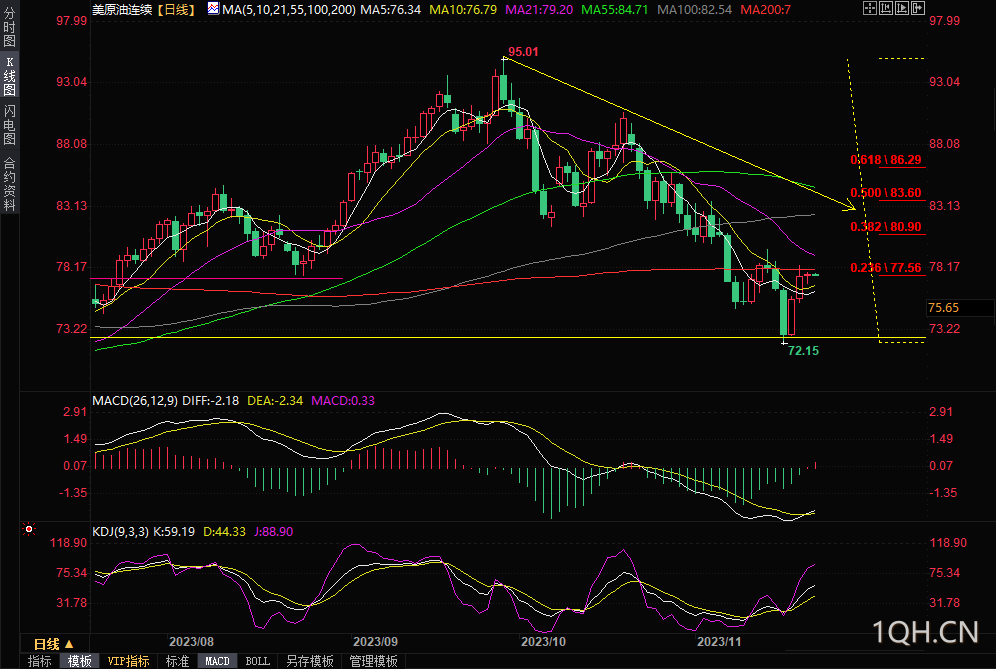Toggle the 模板 mode at bottom bar
This screenshot has width=996, height=669.
tap(79, 661)
